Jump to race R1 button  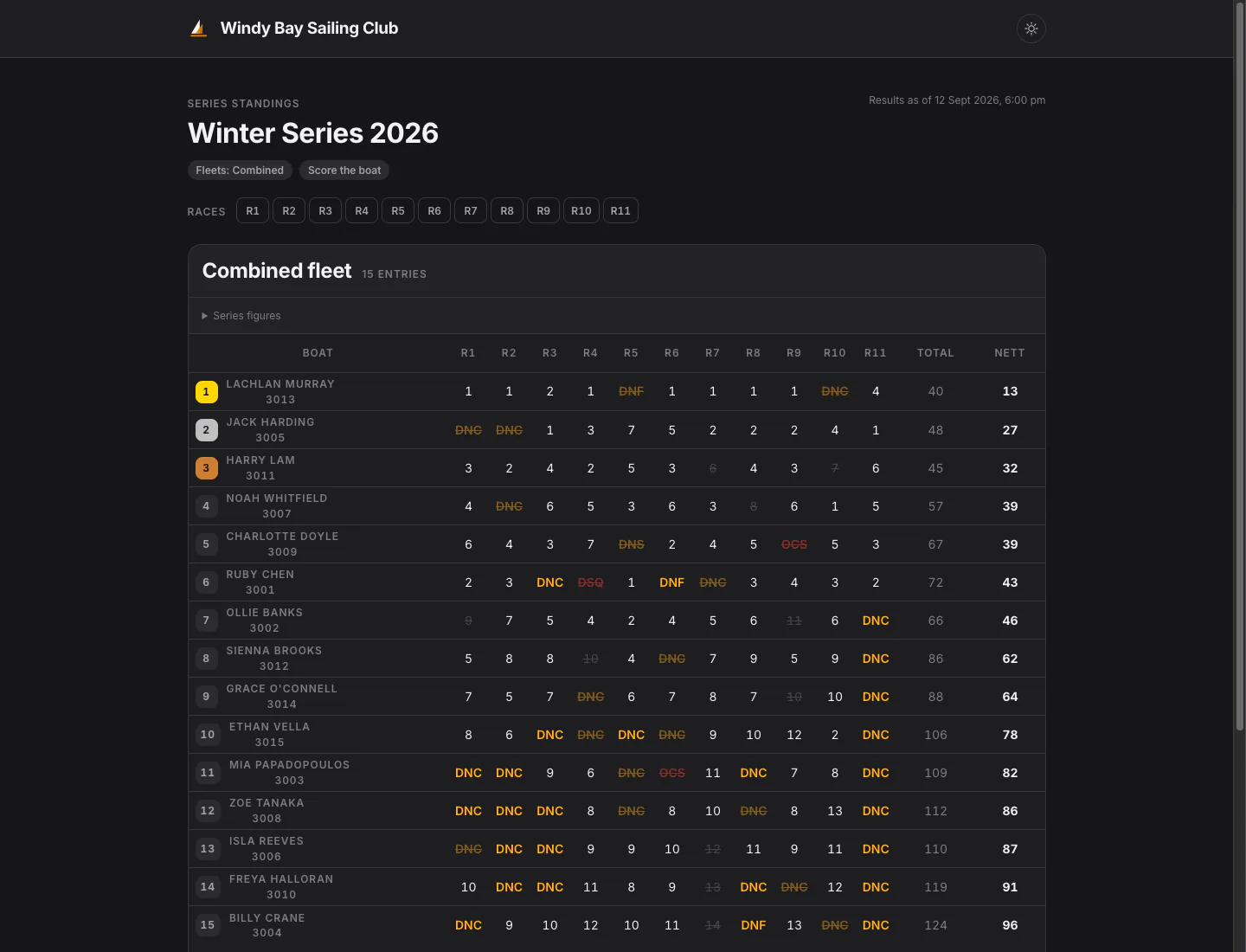coord(253,211)
